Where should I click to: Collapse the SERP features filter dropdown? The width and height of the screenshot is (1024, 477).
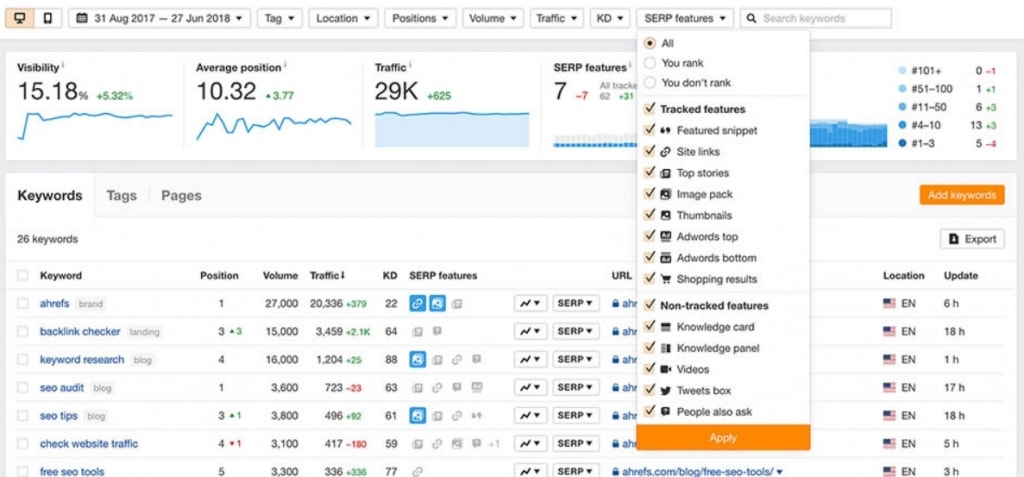pos(685,18)
